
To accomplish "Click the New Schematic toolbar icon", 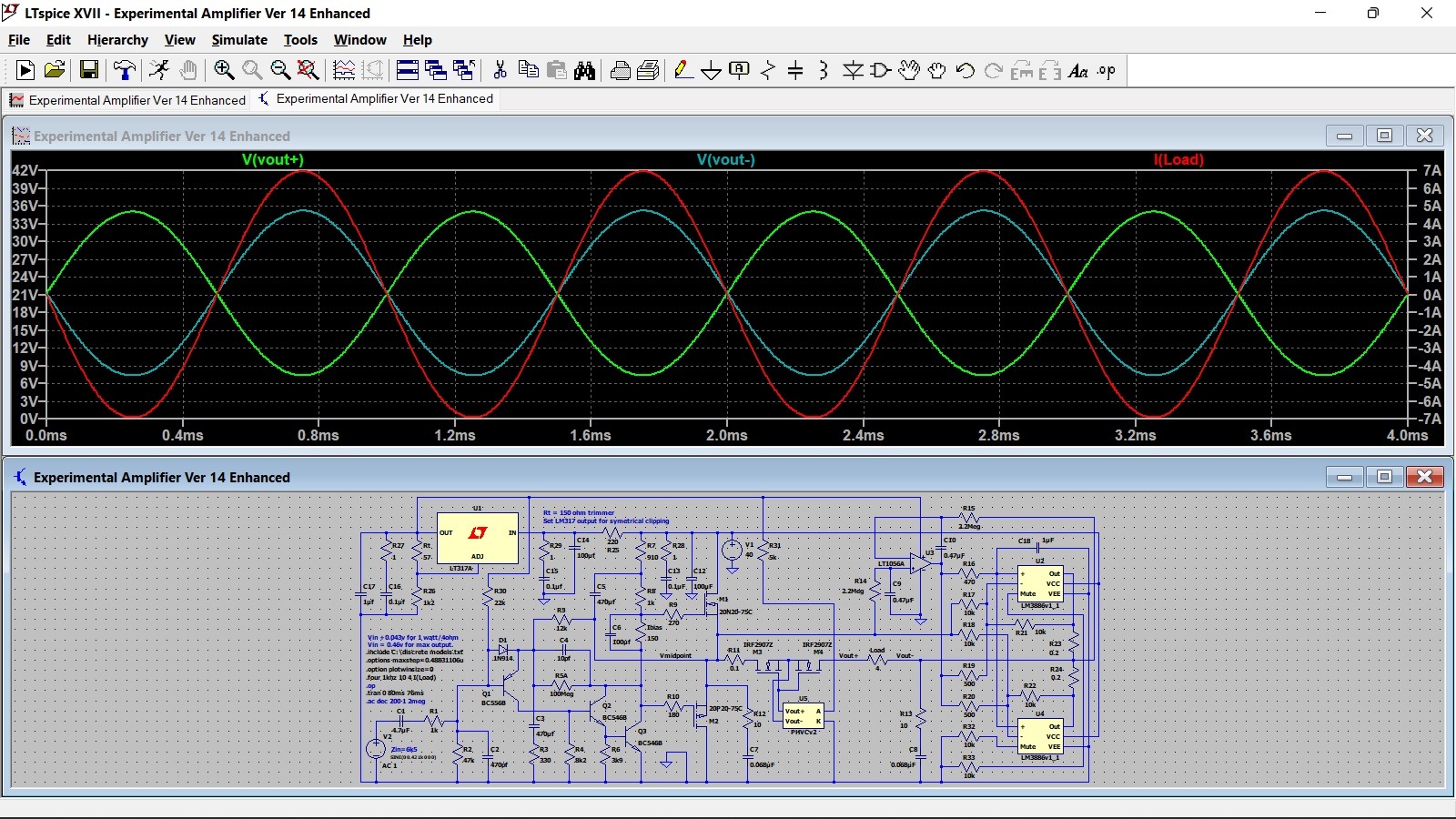I will (25, 70).
